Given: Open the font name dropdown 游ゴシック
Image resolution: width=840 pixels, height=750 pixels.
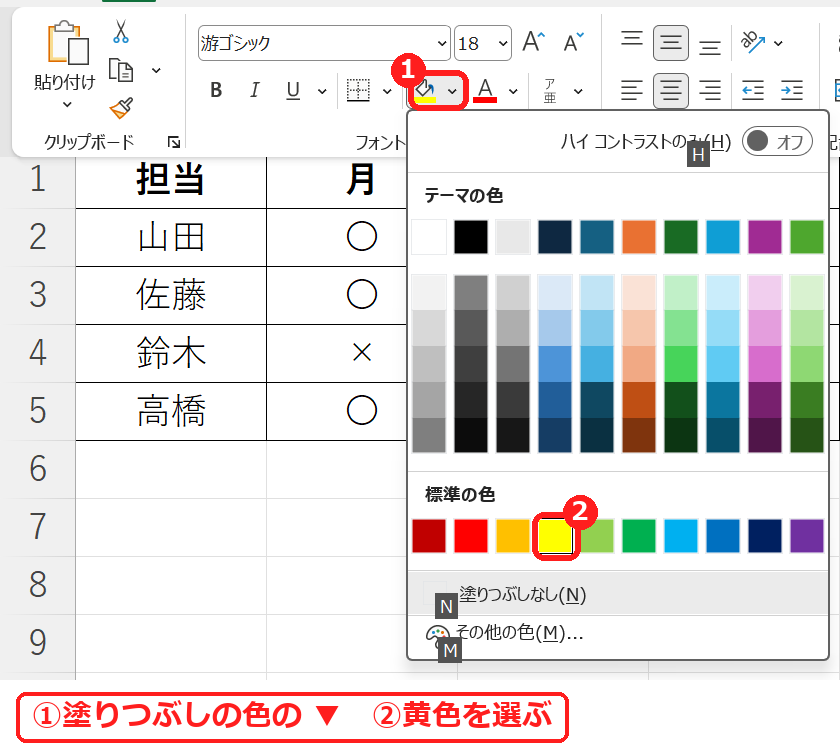Looking at the screenshot, I should (x=442, y=43).
